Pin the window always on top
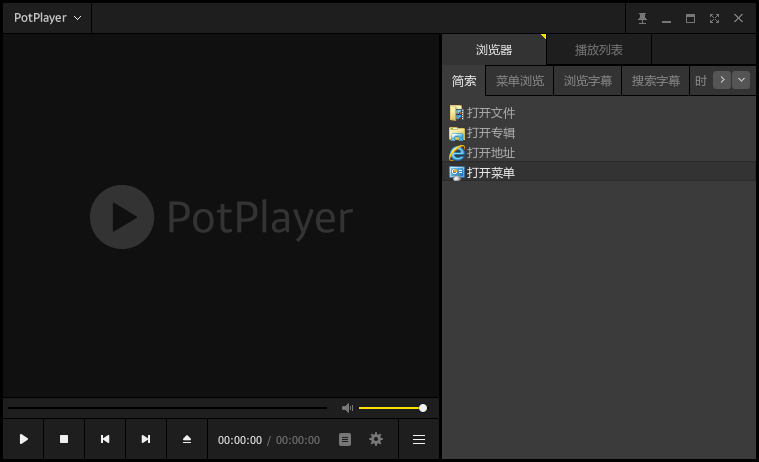 pyautogui.click(x=643, y=18)
